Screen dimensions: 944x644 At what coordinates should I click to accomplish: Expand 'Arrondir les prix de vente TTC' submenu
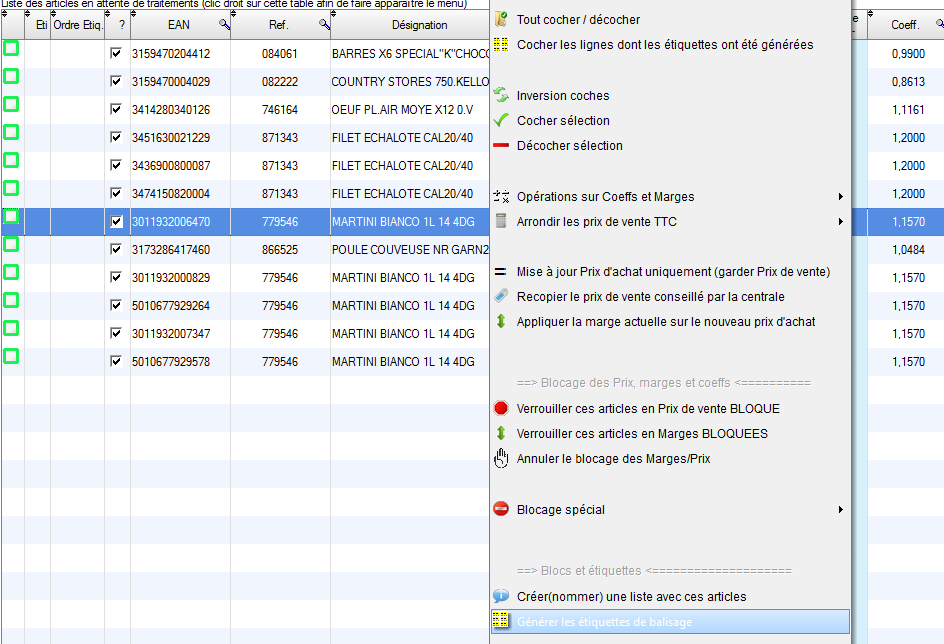point(840,221)
